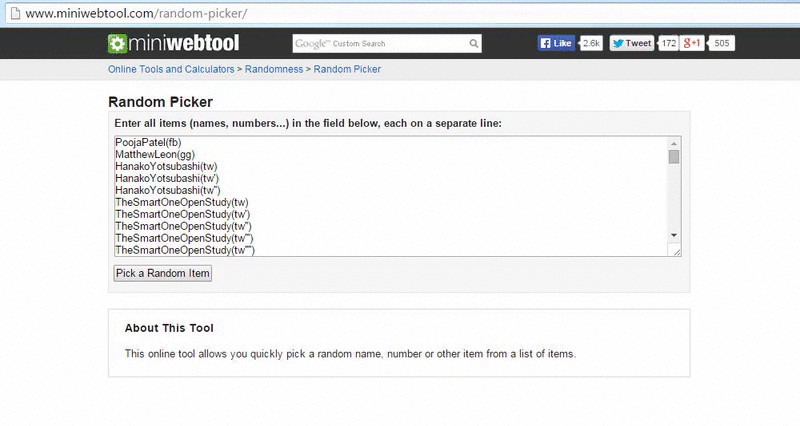Viewport: 800px width, 426px height.
Task: Go to the Randomness breadcrumb link
Action: [274, 69]
